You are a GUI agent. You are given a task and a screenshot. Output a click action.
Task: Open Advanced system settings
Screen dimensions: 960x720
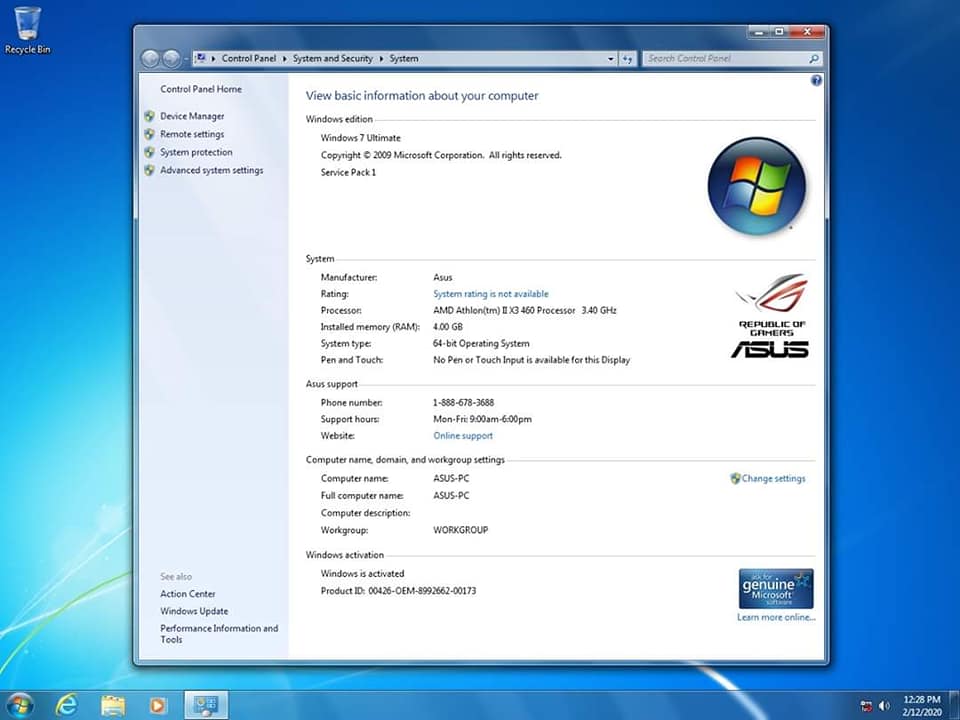(212, 170)
